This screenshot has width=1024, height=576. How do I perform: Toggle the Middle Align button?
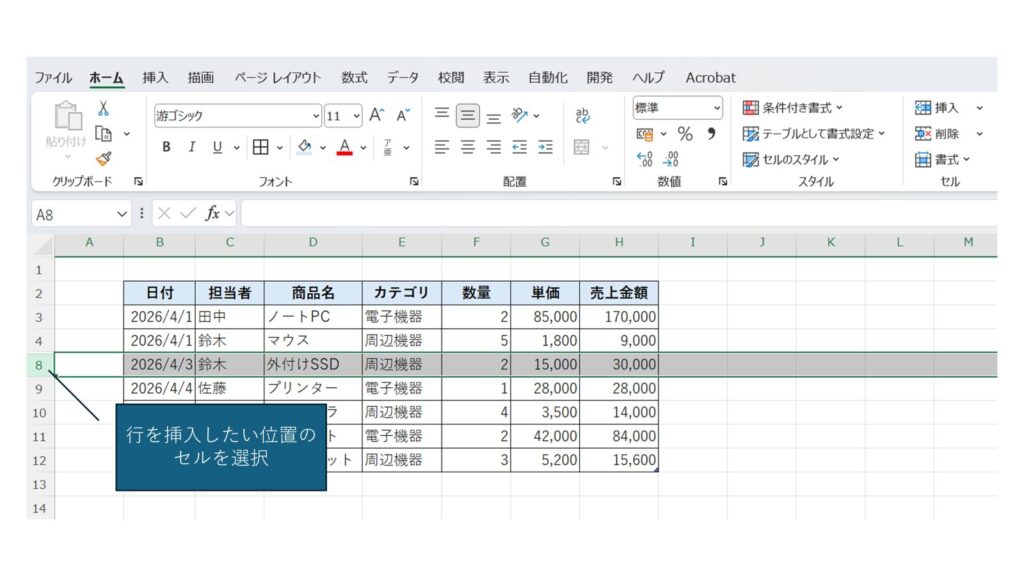coord(467,116)
